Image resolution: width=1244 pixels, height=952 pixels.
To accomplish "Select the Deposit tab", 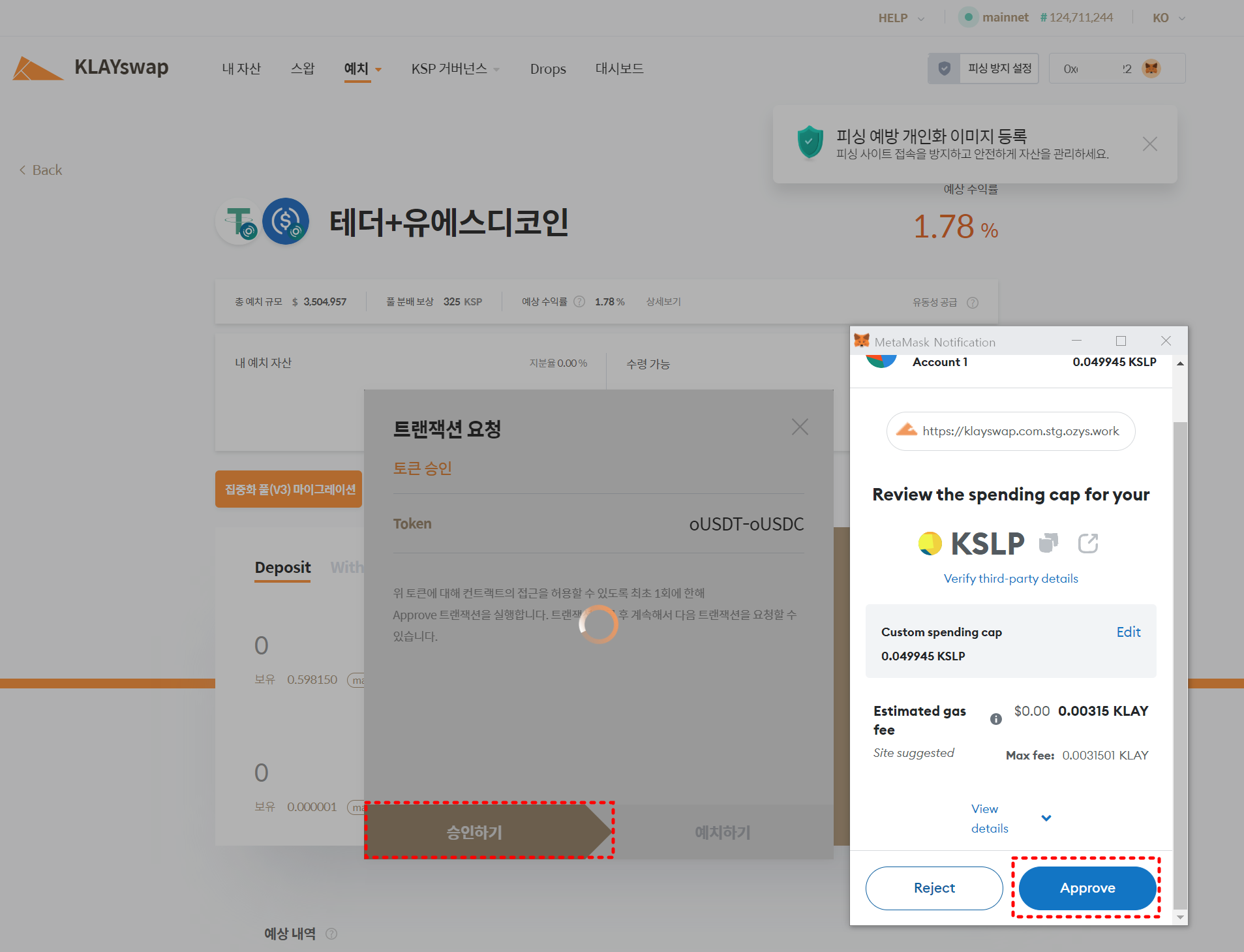I will coord(282,567).
